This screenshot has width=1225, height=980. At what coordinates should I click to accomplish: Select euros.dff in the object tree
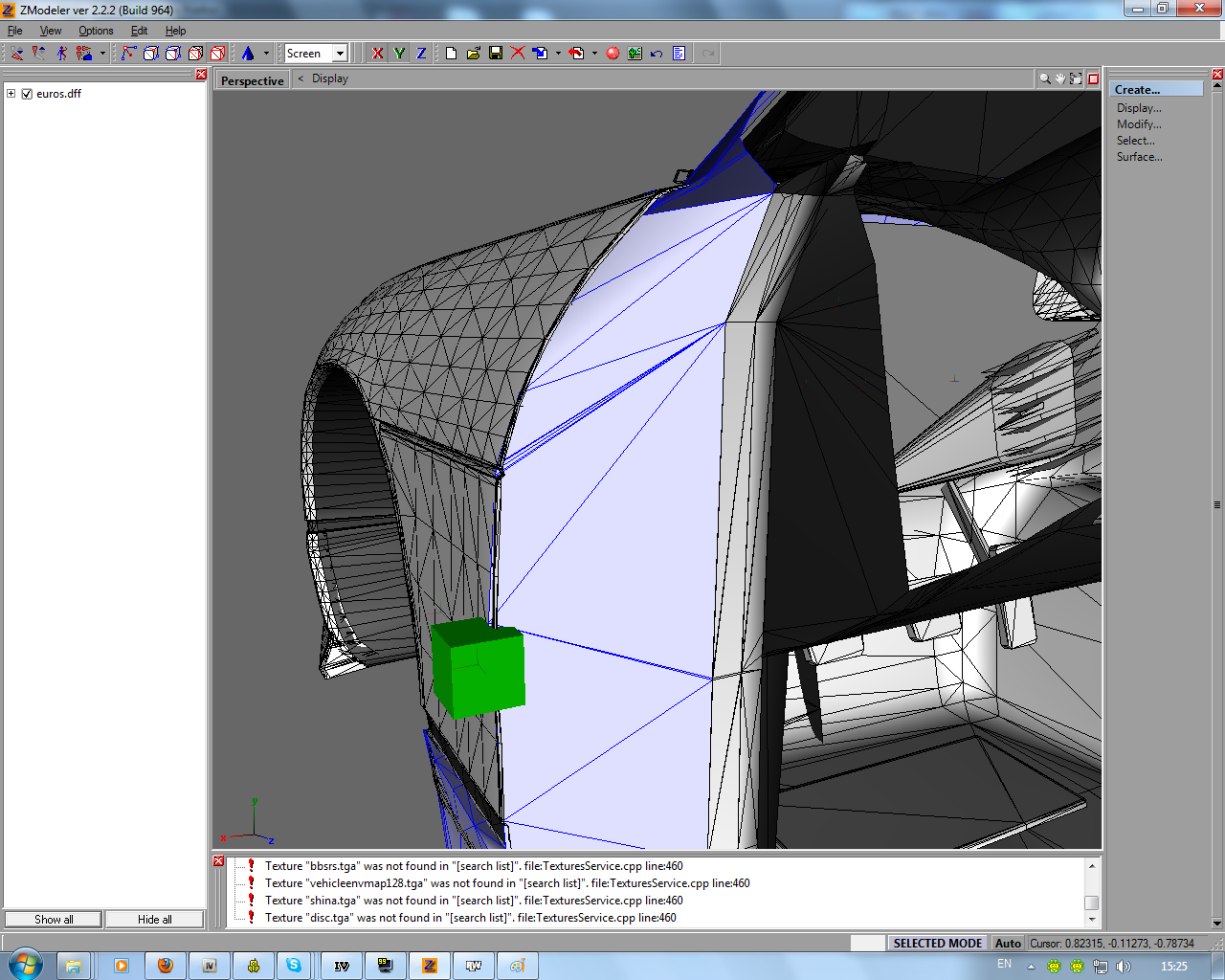pos(58,94)
